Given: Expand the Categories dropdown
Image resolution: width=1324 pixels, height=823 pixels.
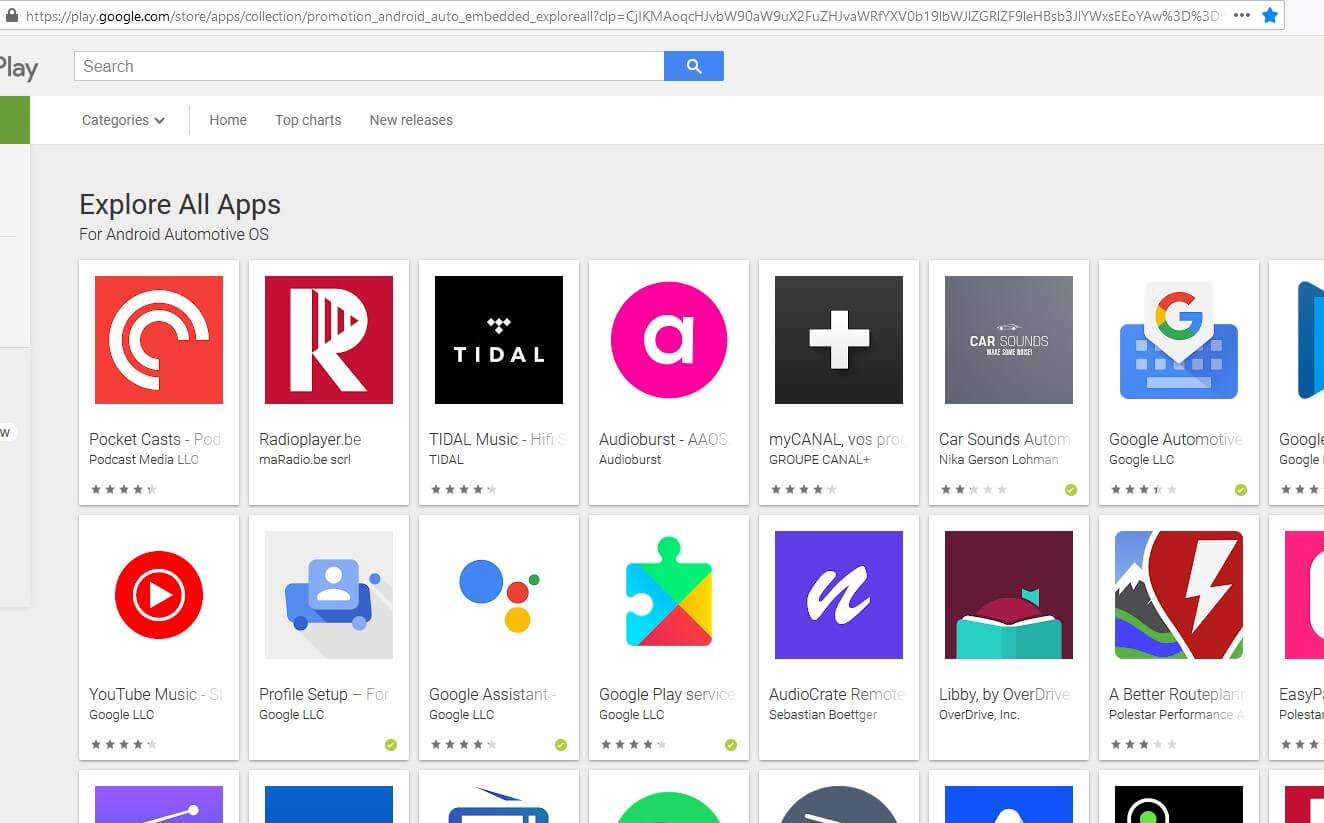Looking at the screenshot, I should (x=123, y=120).
